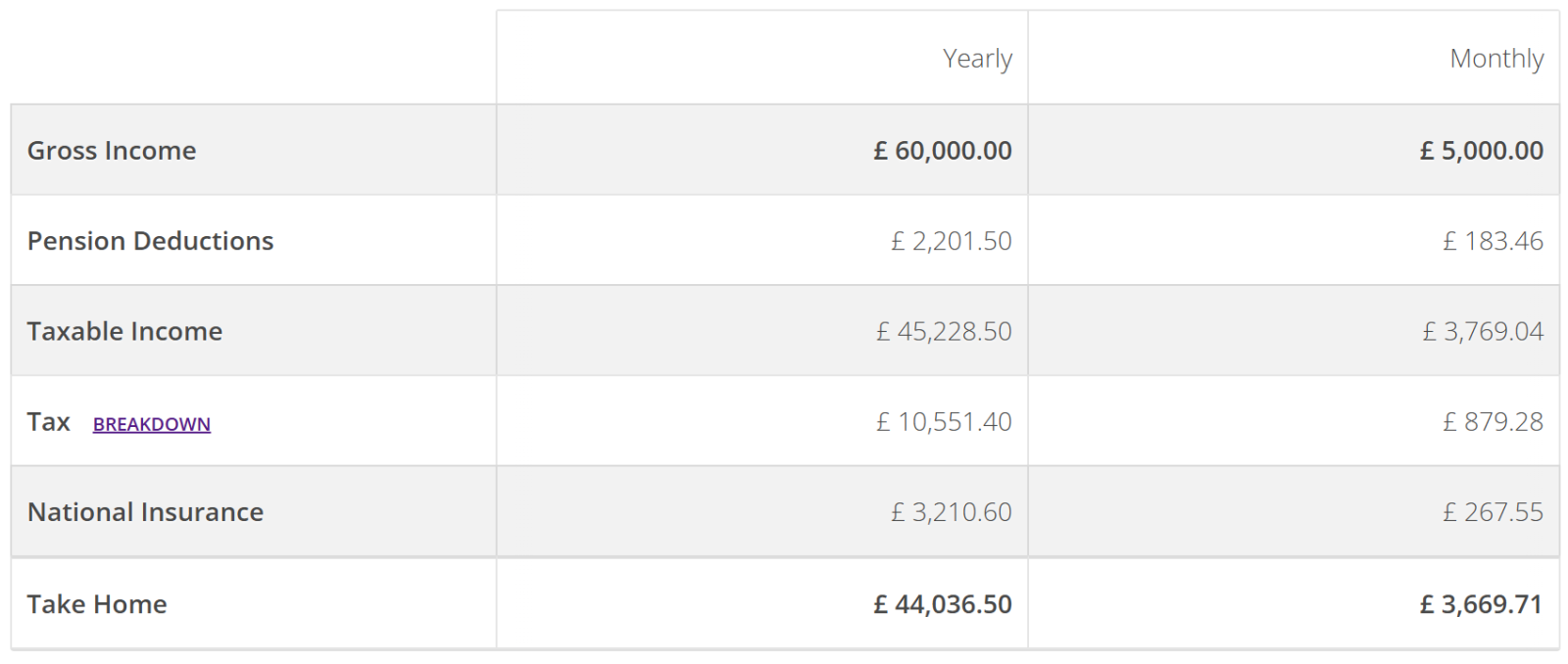The height and width of the screenshot is (664, 1568).
Task: Select the Gross Income row label
Action: 112,151
